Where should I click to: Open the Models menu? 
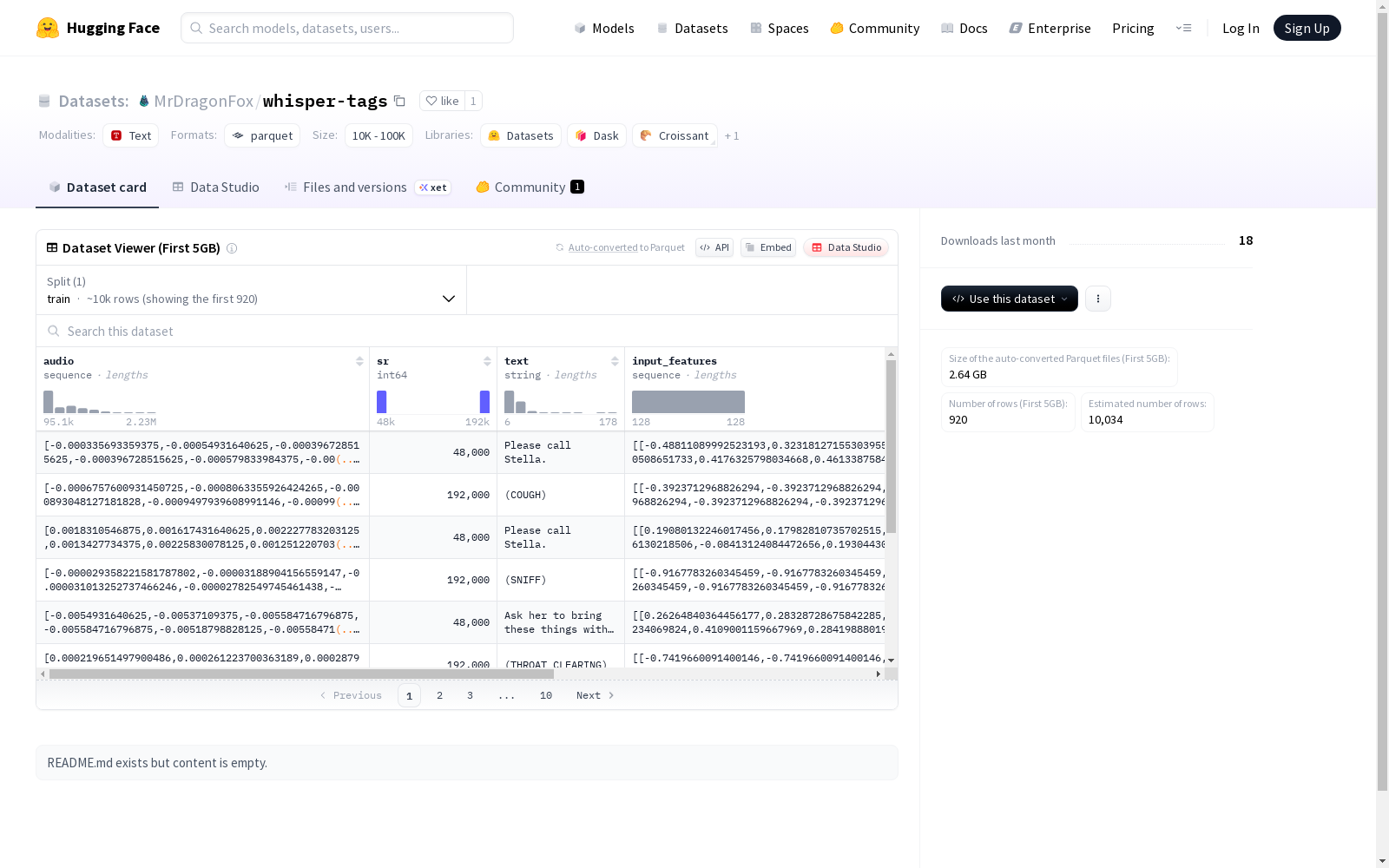pyautogui.click(x=604, y=28)
